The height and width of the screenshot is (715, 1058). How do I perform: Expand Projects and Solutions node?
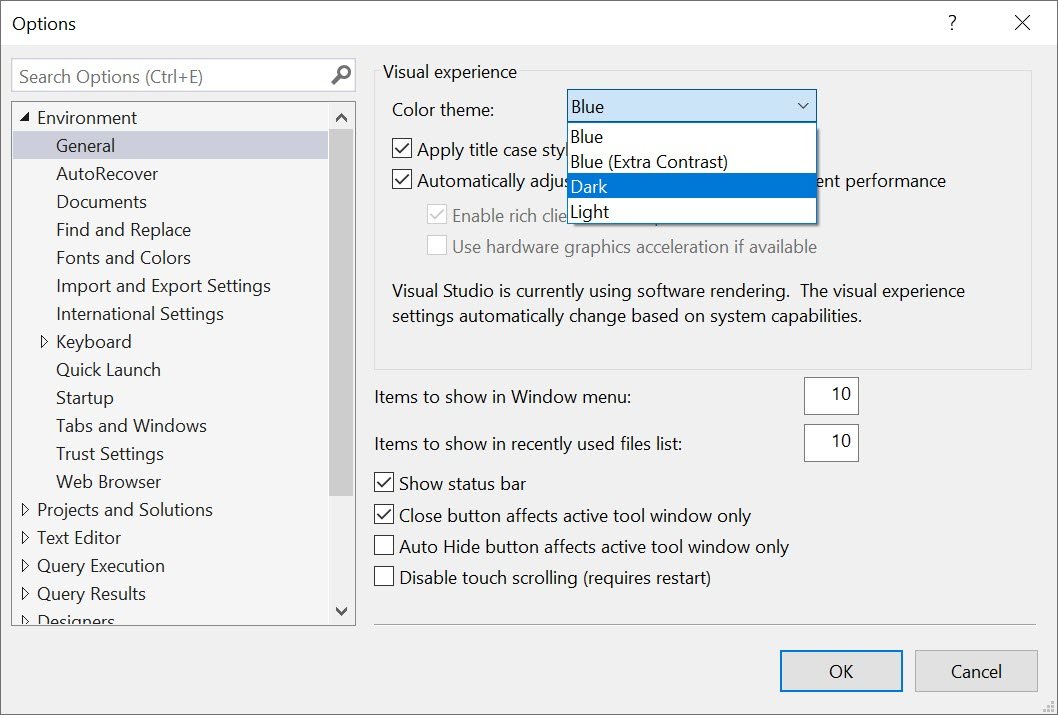pyautogui.click(x=25, y=510)
